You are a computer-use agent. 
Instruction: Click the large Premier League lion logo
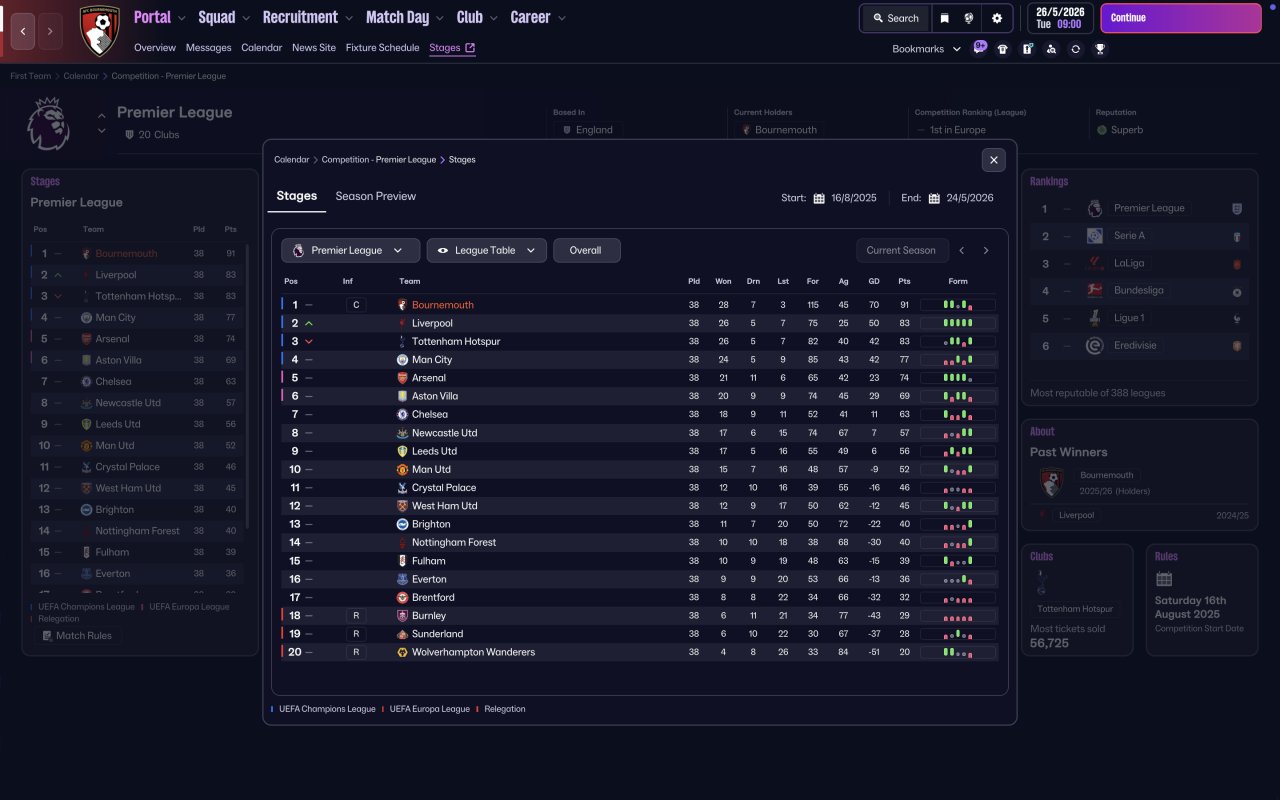click(x=48, y=124)
